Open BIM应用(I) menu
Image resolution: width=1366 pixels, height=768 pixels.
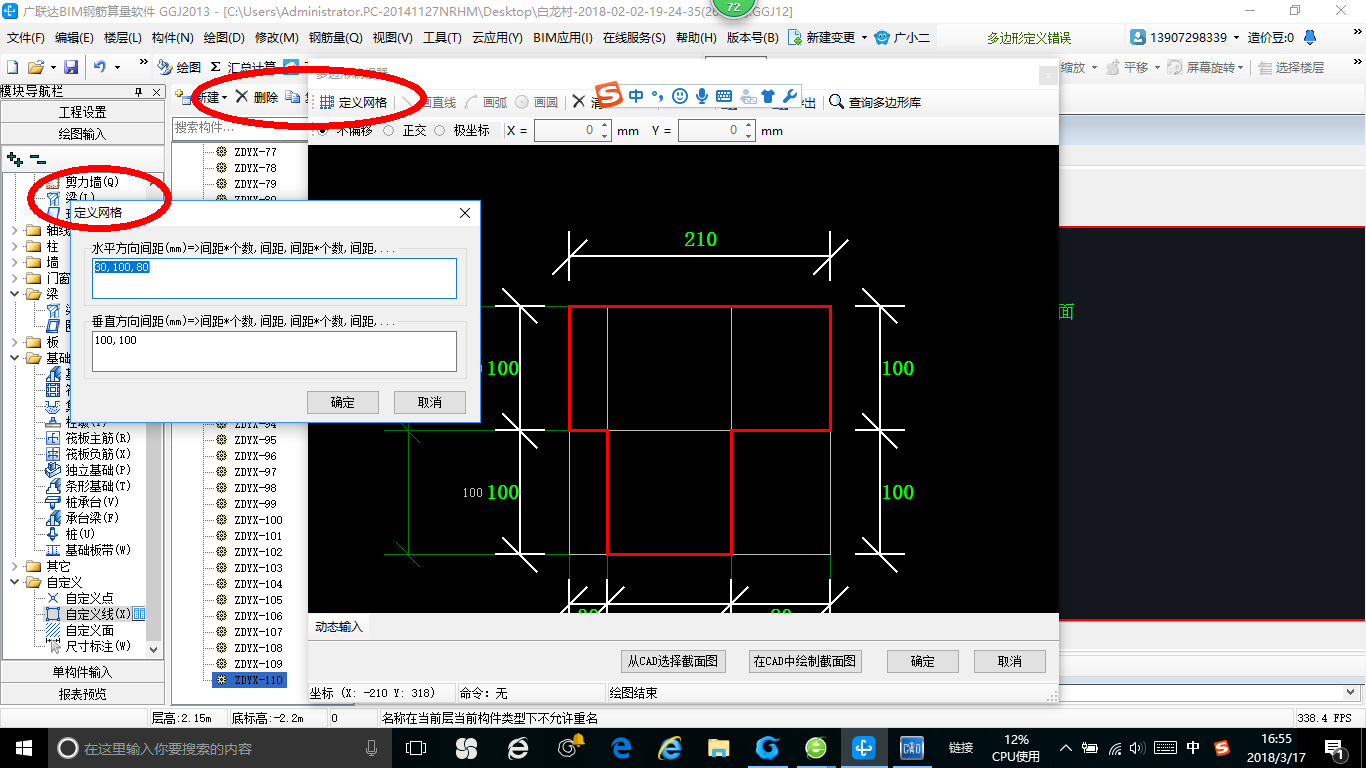[x=563, y=37]
